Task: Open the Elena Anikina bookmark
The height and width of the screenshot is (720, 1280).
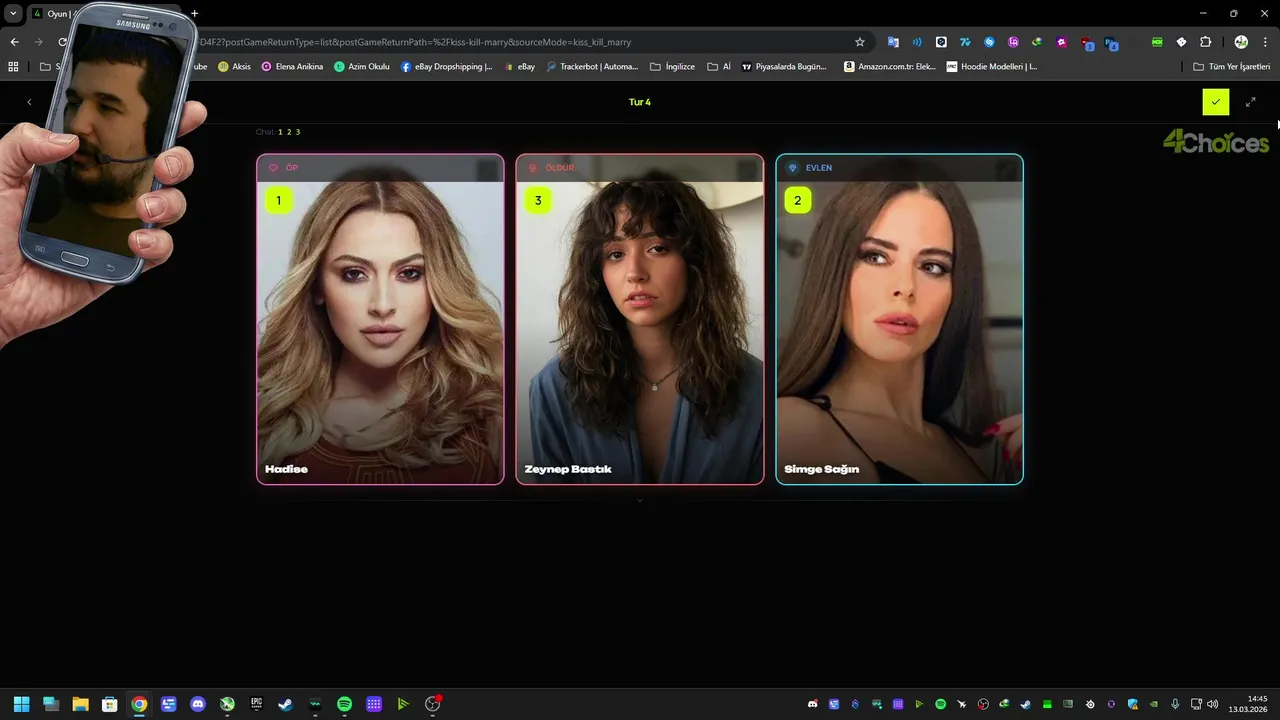Action: (292, 66)
